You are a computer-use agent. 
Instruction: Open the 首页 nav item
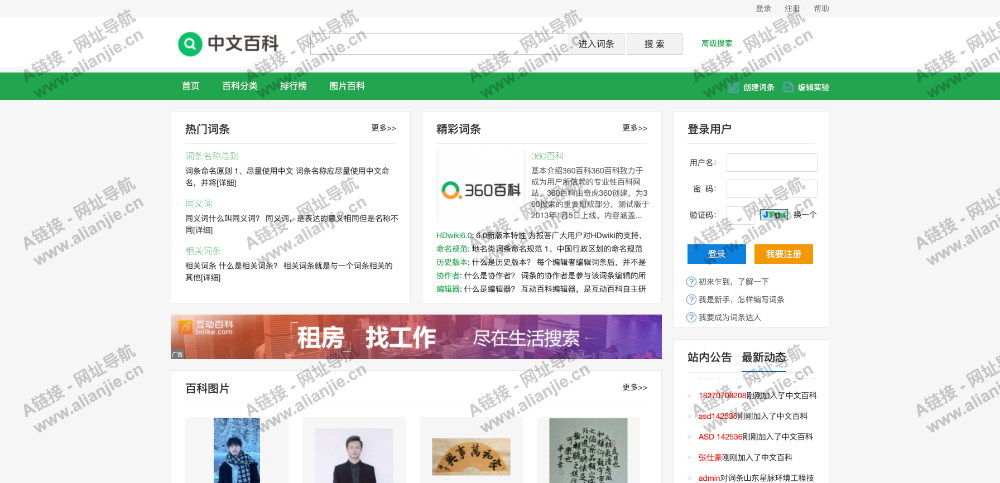tap(191, 86)
